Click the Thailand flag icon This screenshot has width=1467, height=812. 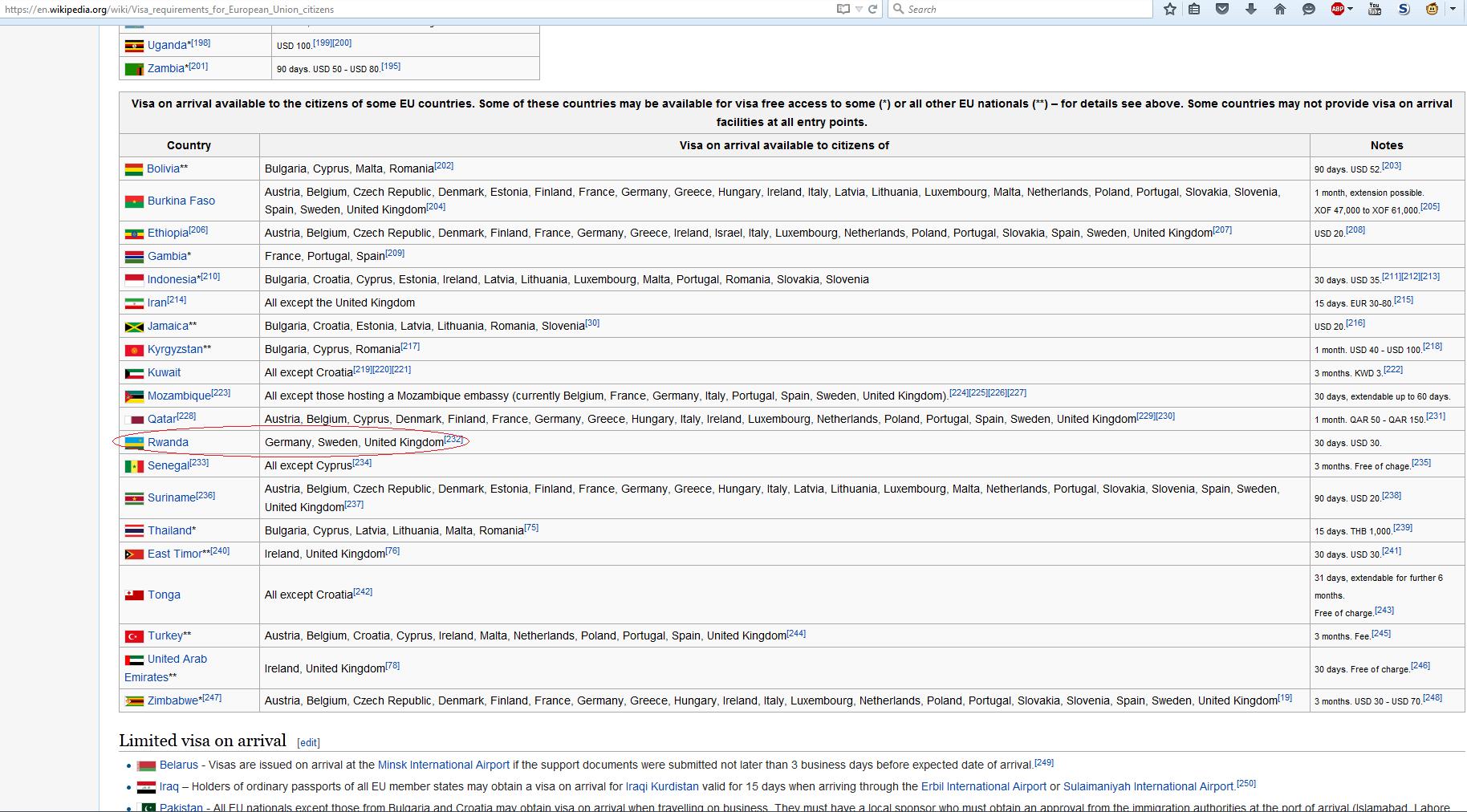(x=134, y=531)
